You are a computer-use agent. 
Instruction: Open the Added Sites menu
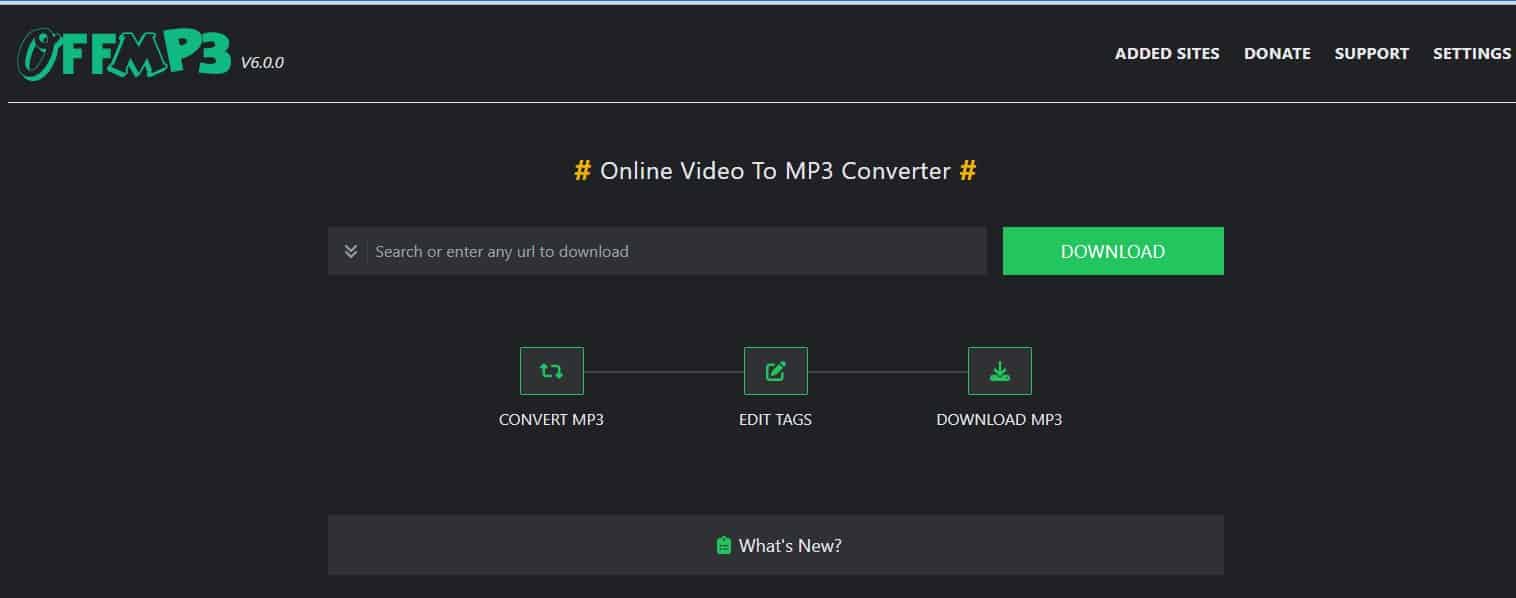pos(1166,53)
